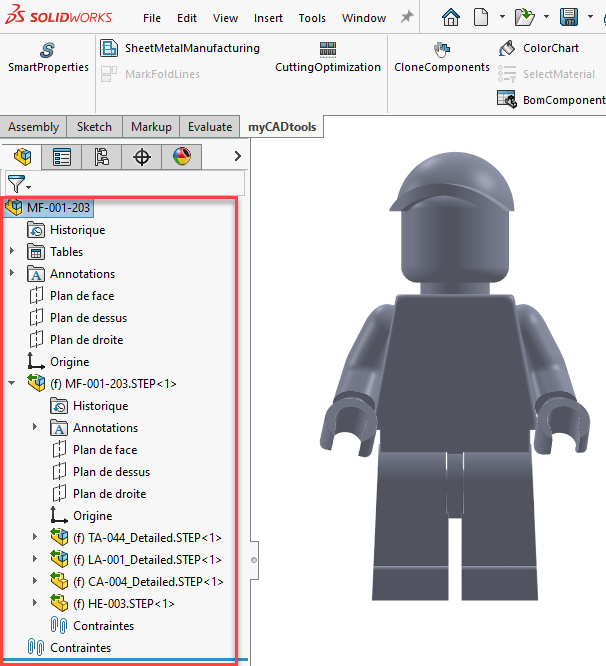Switch to the Sketch tab
606x666 pixels.
(94, 127)
